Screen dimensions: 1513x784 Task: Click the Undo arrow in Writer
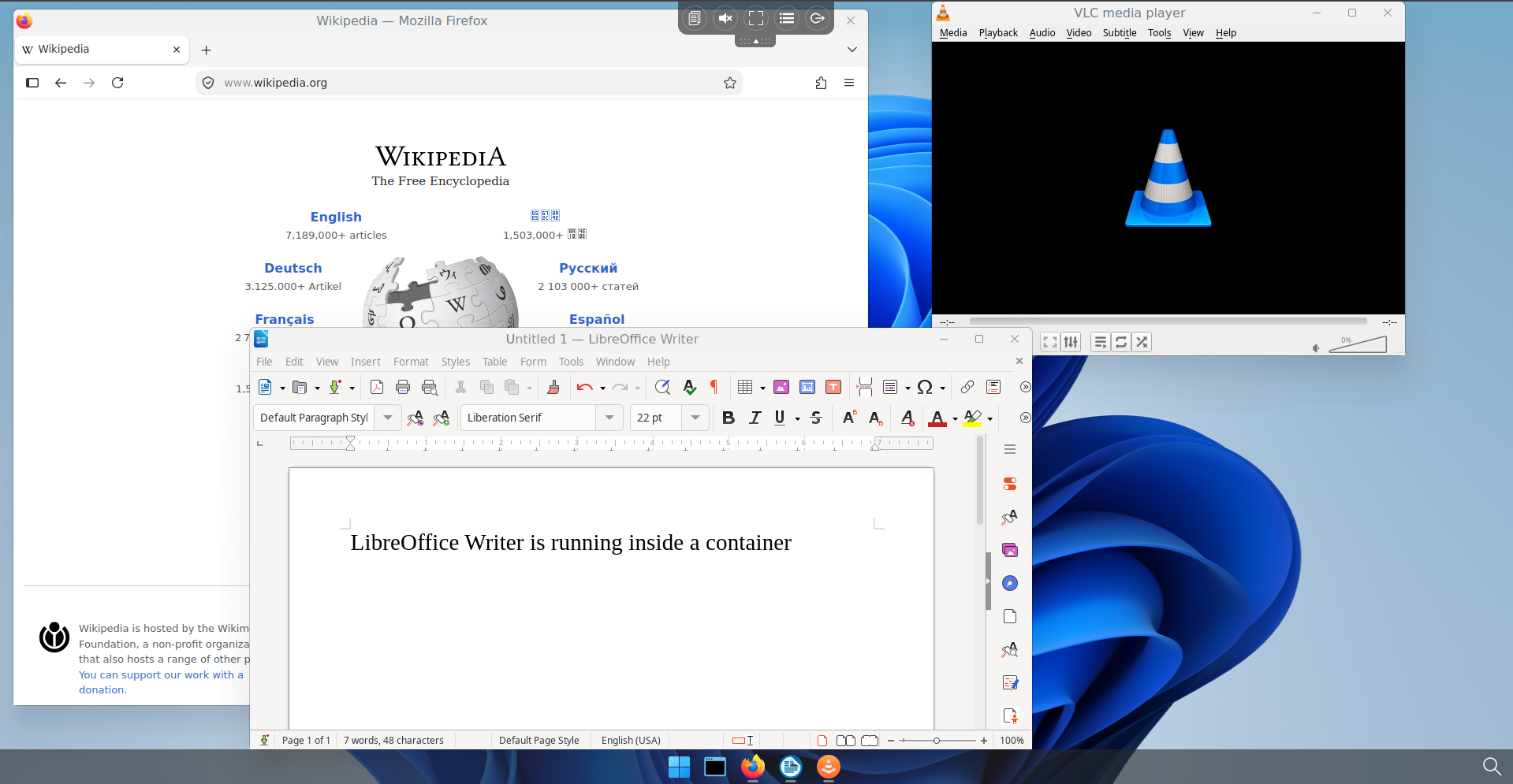(584, 387)
